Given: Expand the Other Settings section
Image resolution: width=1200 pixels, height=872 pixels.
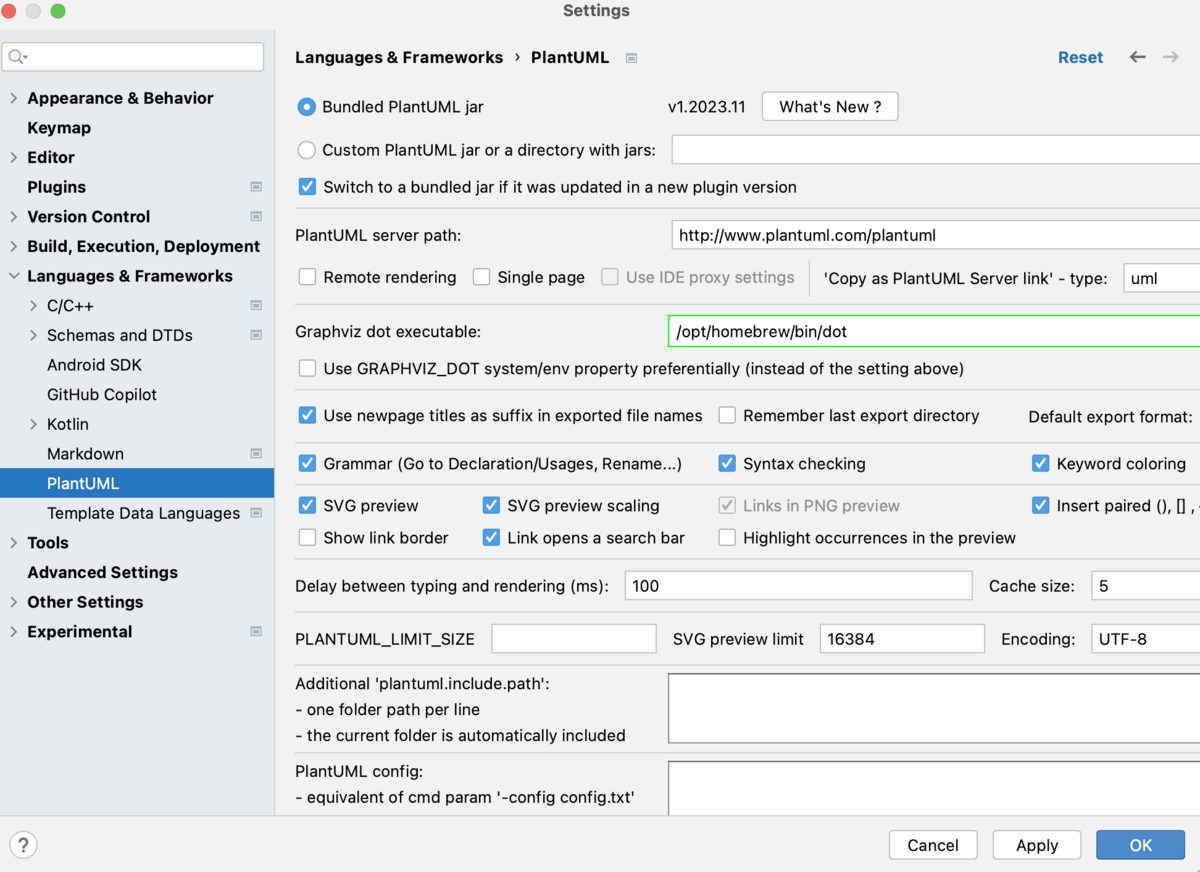Looking at the screenshot, I should 14,602.
